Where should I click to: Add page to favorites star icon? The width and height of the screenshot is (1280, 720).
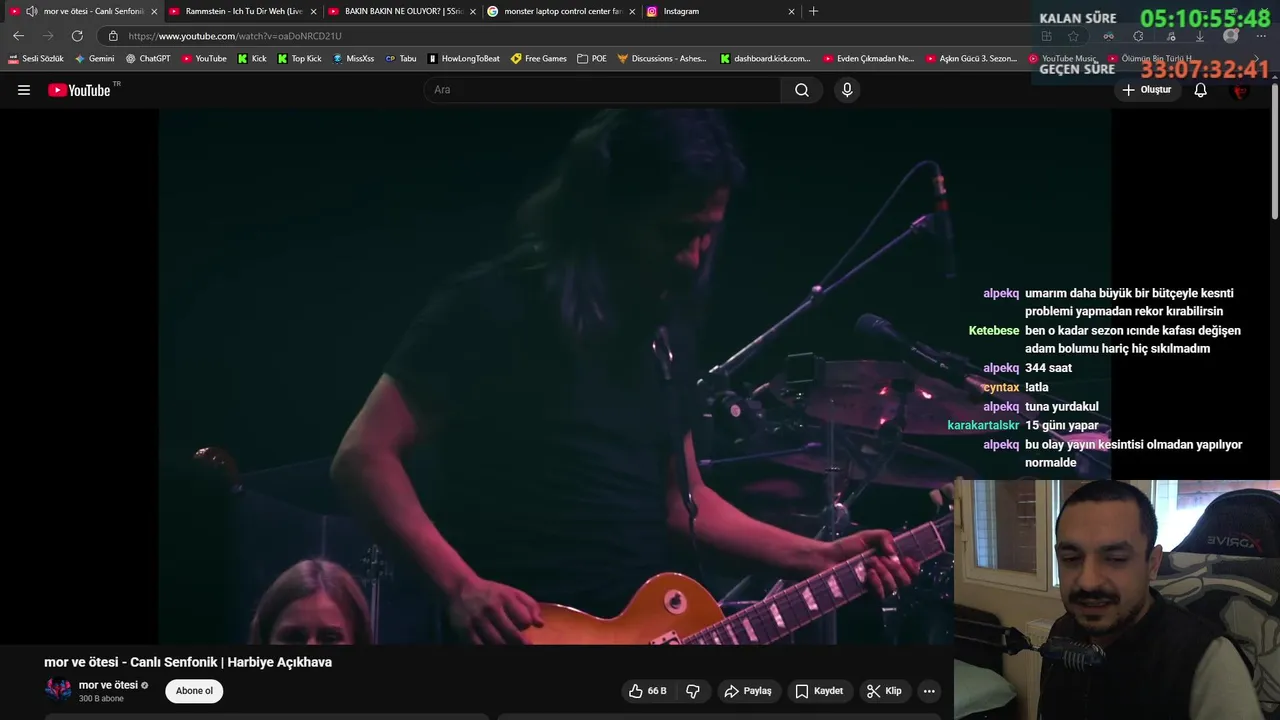1073,36
